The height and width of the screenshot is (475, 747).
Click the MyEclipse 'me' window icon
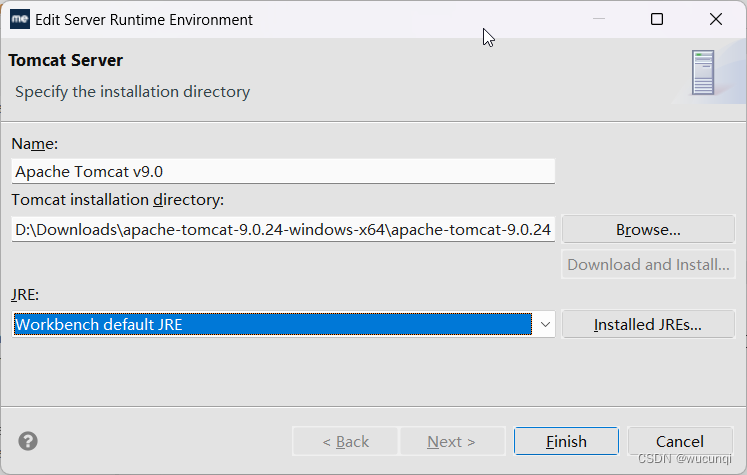click(x=20, y=19)
